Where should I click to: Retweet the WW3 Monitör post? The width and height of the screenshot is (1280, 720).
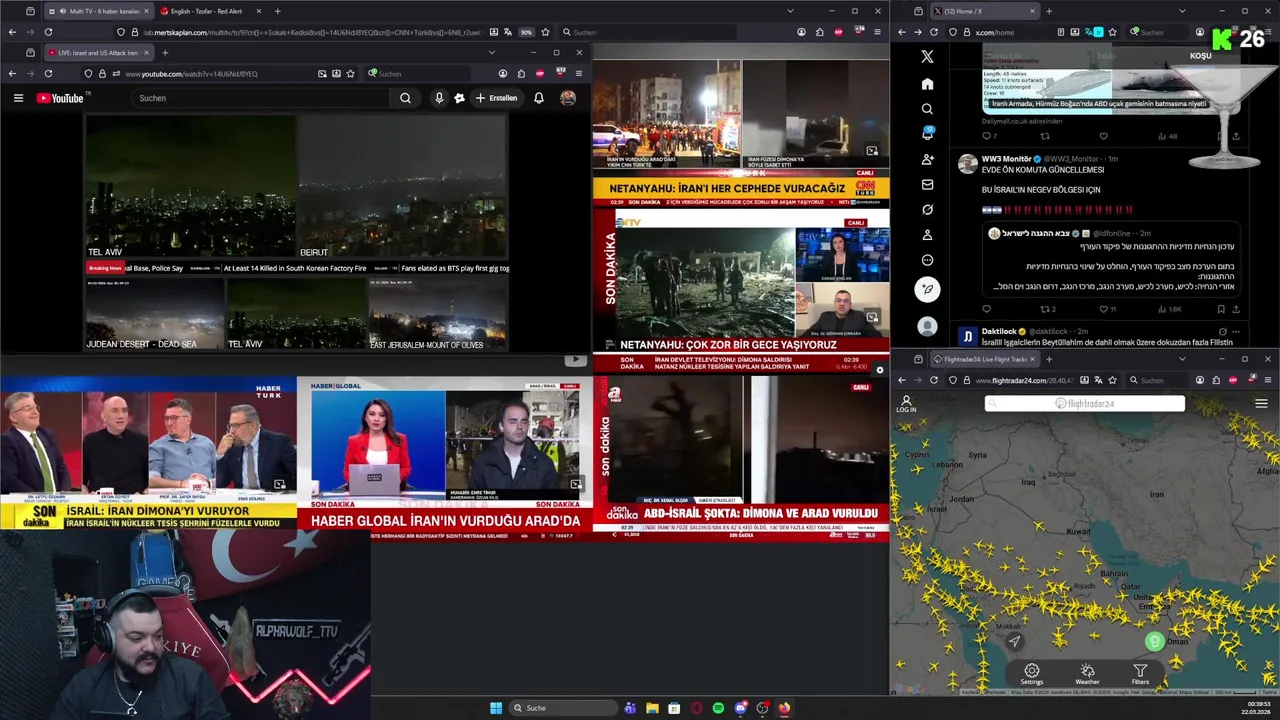click(x=1045, y=309)
